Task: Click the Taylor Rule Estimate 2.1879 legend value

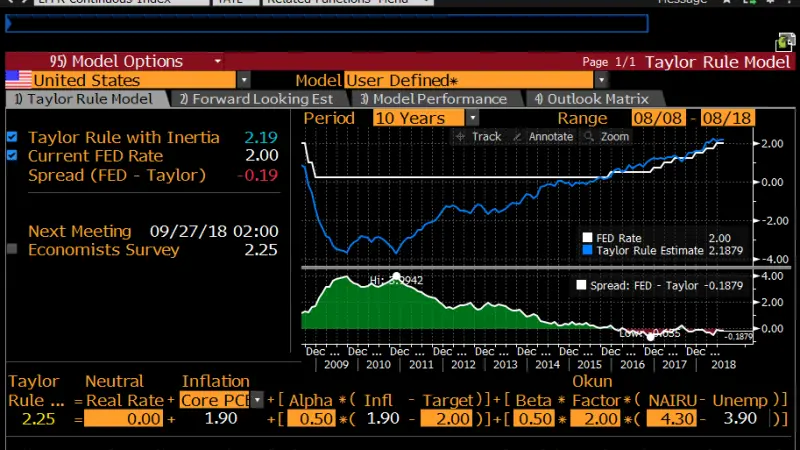Action: [725, 251]
